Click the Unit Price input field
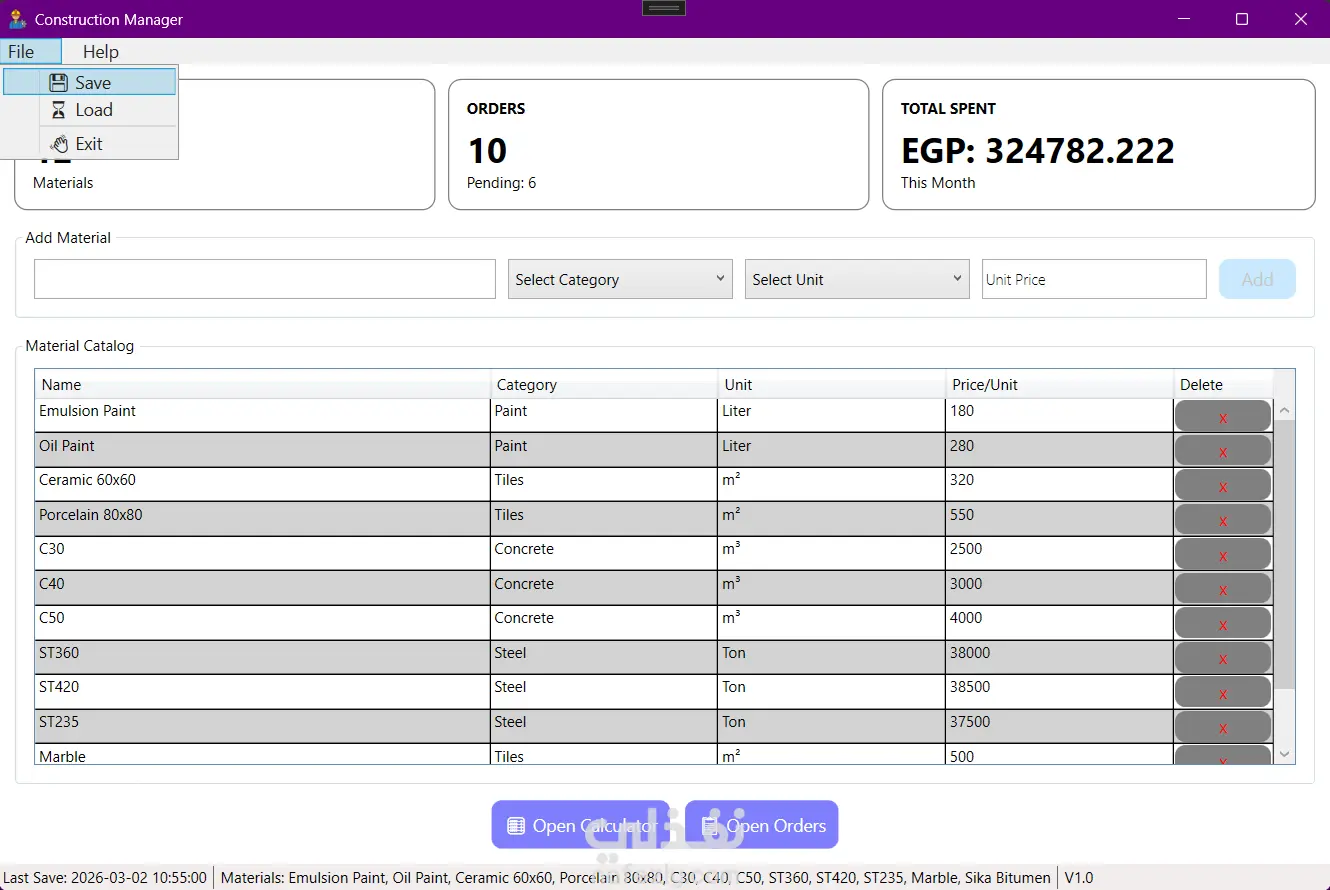The height and width of the screenshot is (890, 1330). [1094, 279]
